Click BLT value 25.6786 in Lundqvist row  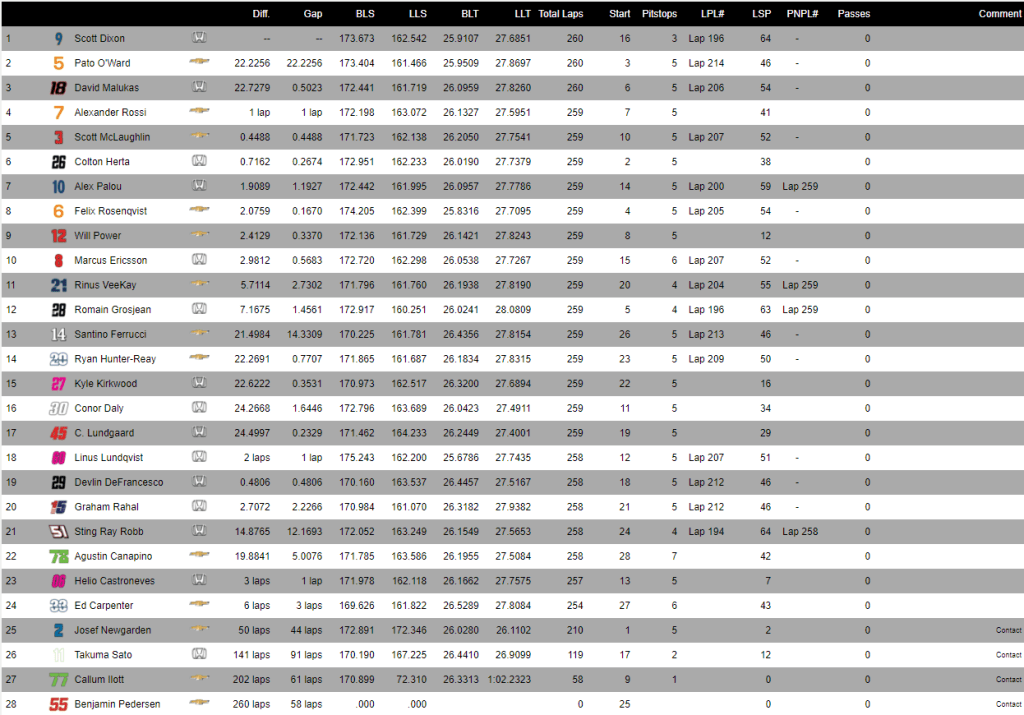461,458
